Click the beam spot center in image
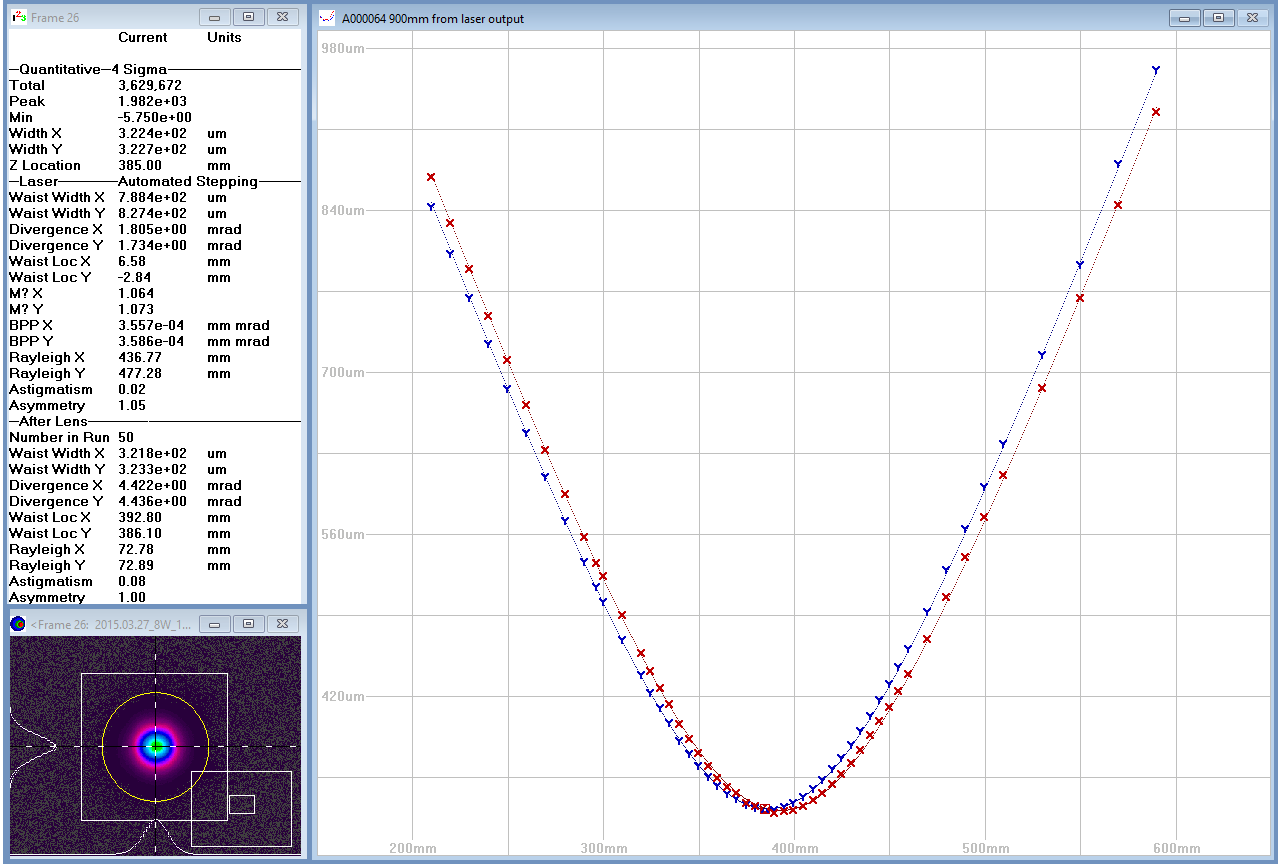This screenshot has width=1280, height=864. coord(156,745)
